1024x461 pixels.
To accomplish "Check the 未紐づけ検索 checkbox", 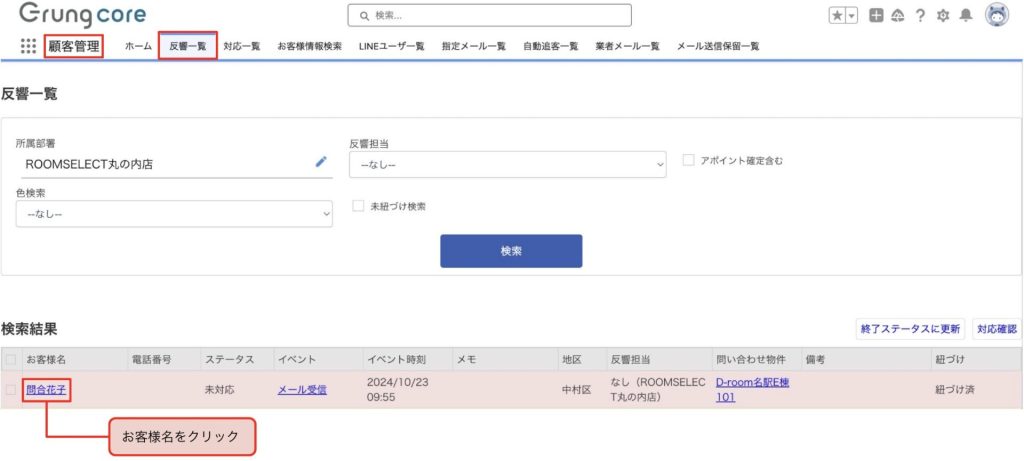I will click(x=358, y=206).
